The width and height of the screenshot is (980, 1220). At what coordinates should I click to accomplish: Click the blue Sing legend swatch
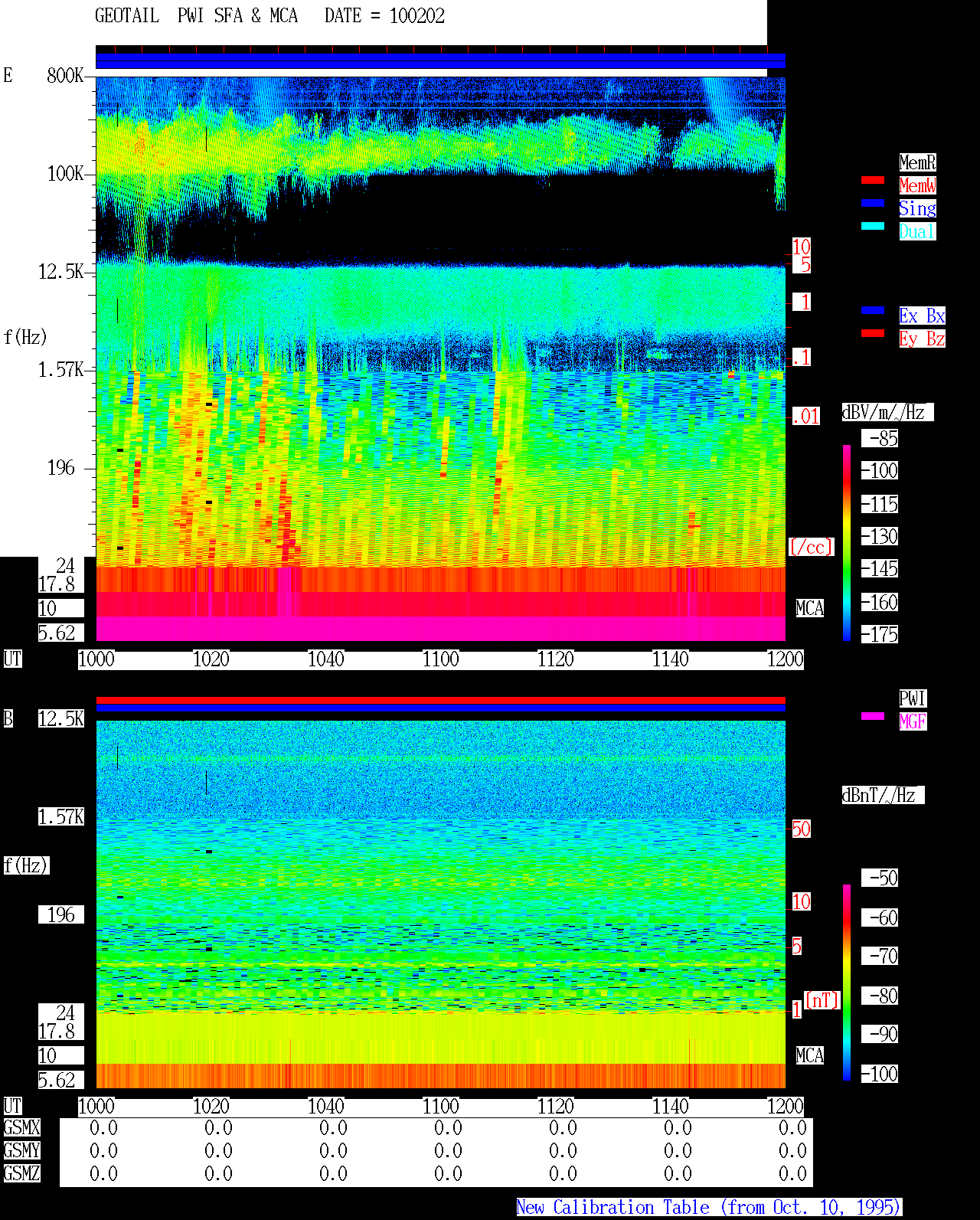873,203
